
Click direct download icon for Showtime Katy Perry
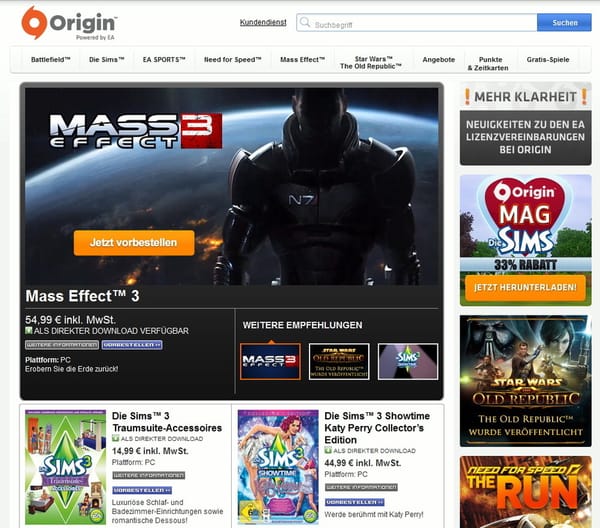(328, 450)
